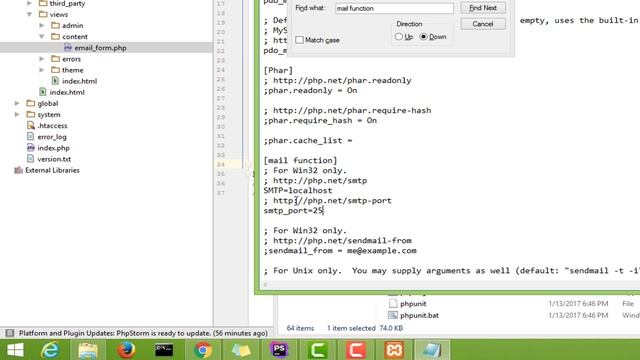
Task: Click the External Libraries icon
Action: coord(18,170)
